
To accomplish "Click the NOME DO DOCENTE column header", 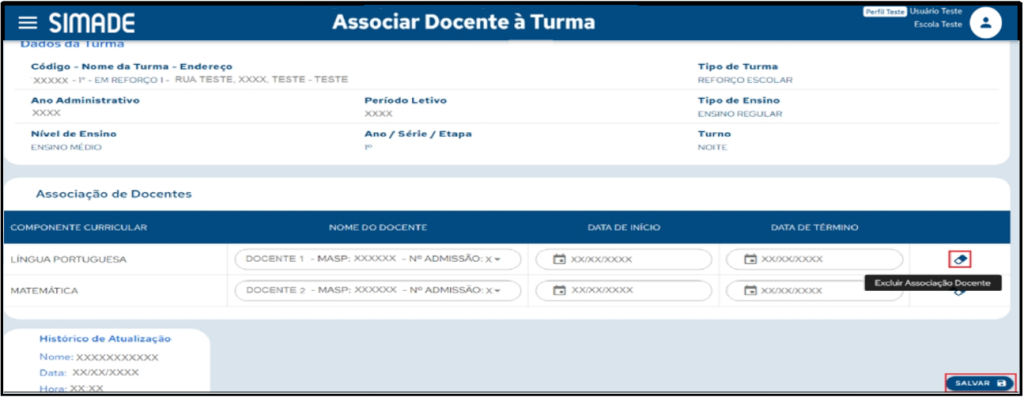I will 377,227.
